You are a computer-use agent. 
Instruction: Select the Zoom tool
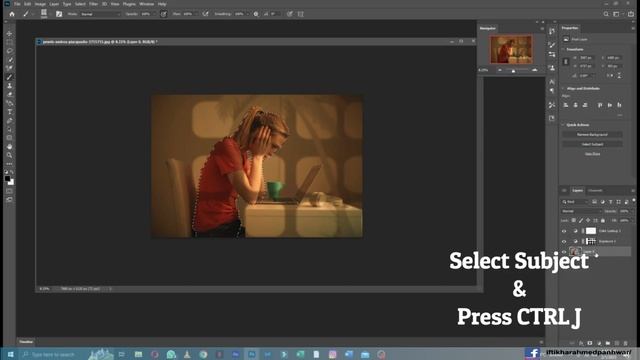(9, 155)
